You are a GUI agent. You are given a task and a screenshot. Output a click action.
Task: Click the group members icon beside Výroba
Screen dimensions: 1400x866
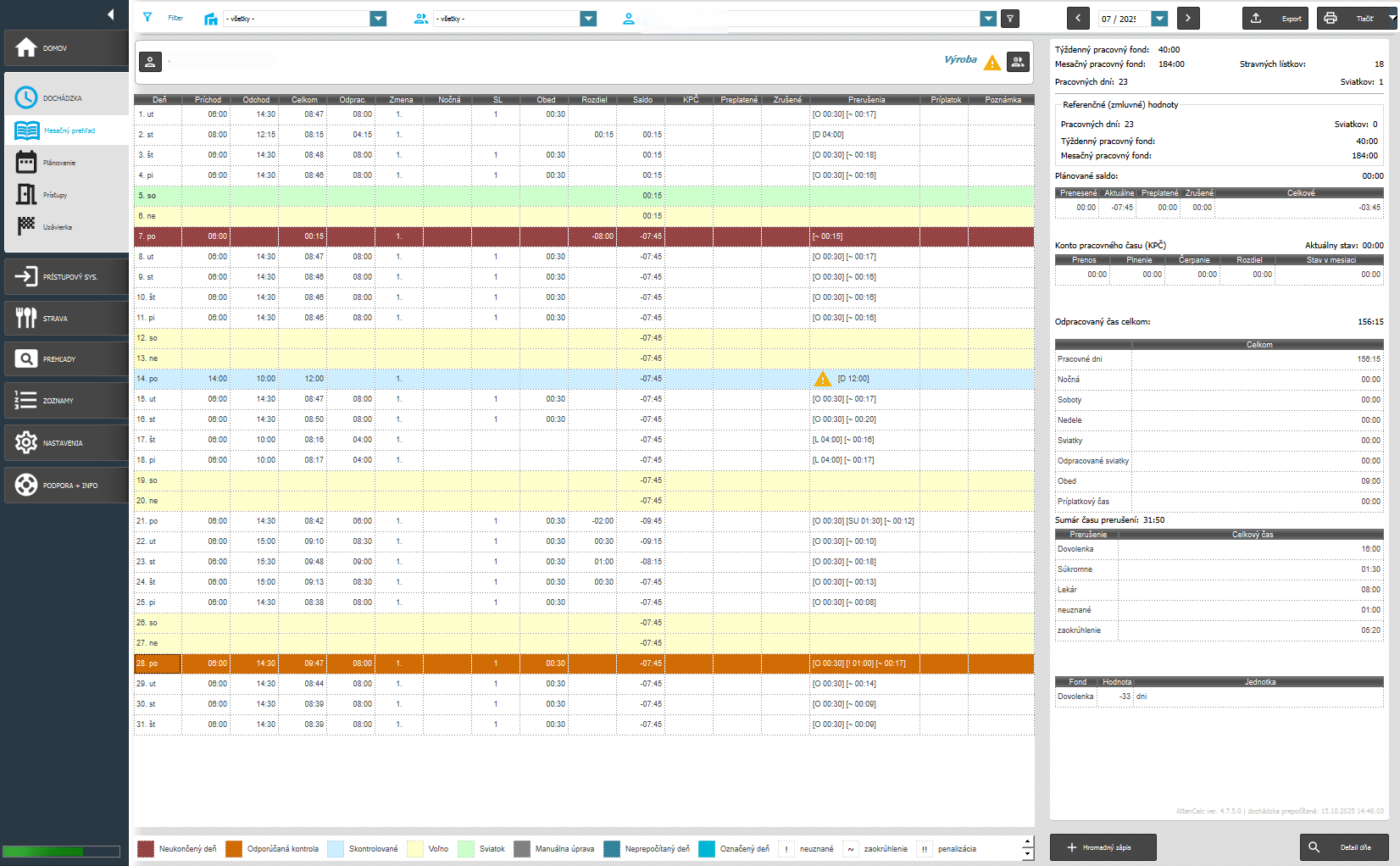tap(1017, 62)
